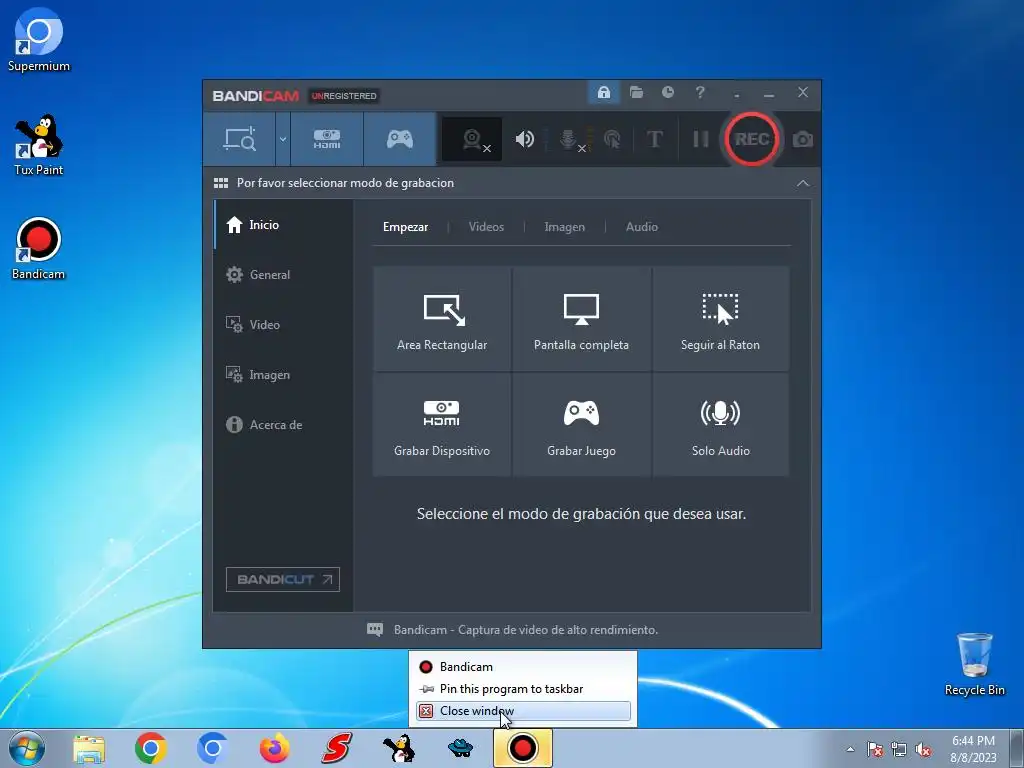Open Tux Paint desktop shortcut
The image size is (1024, 768).
click(x=39, y=145)
